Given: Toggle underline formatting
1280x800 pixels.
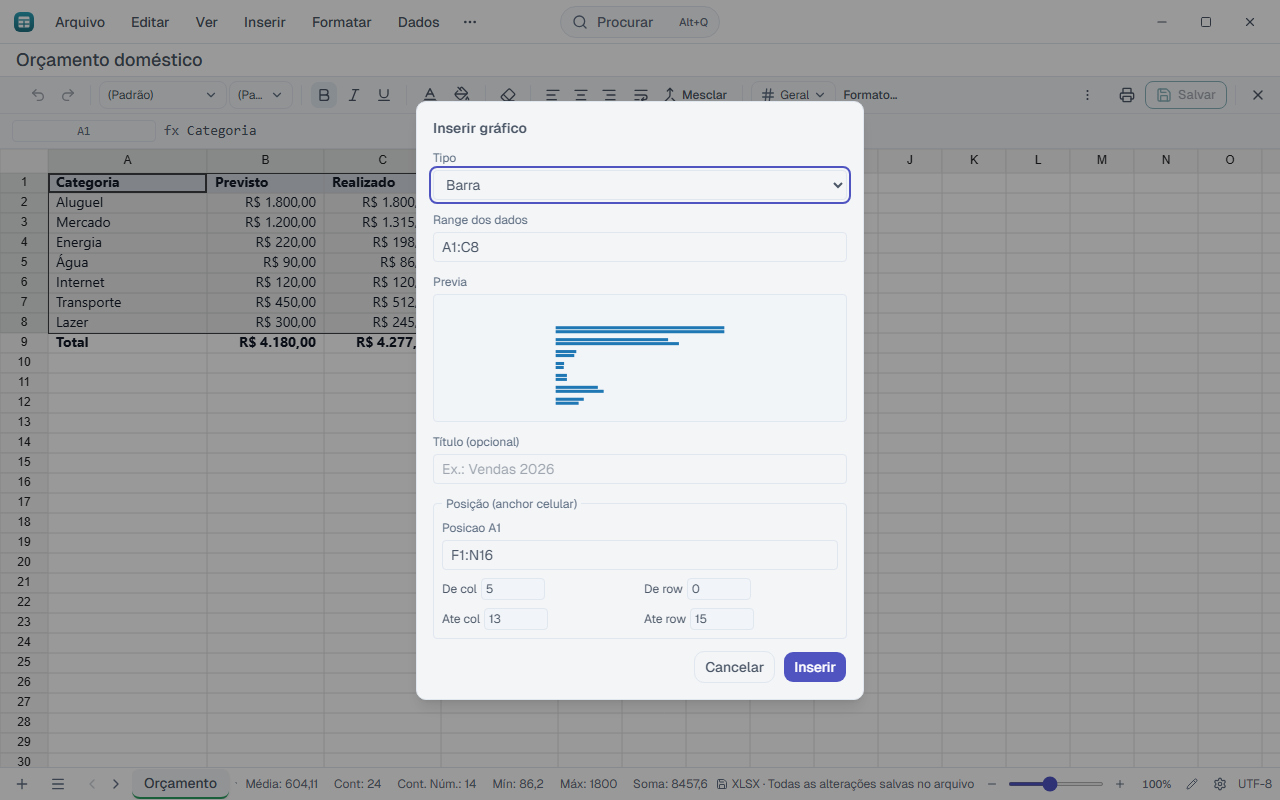Looking at the screenshot, I should click(x=384, y=95).
